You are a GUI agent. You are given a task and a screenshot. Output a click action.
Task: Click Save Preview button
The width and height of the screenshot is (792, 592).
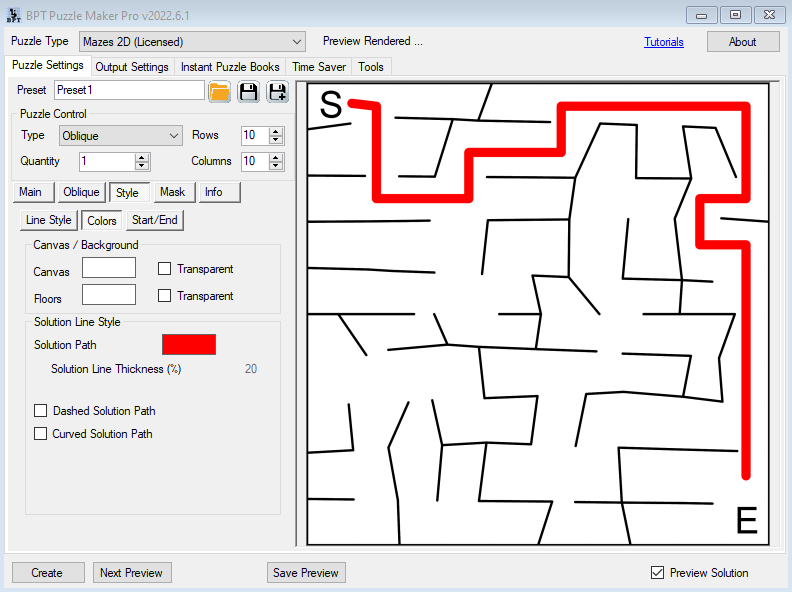306,572
